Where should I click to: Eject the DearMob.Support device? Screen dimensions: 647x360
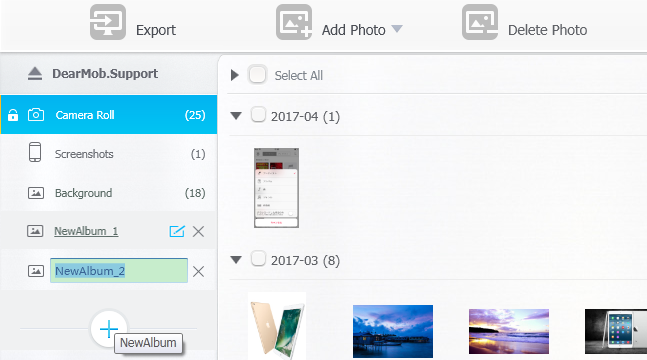(35, 73)
